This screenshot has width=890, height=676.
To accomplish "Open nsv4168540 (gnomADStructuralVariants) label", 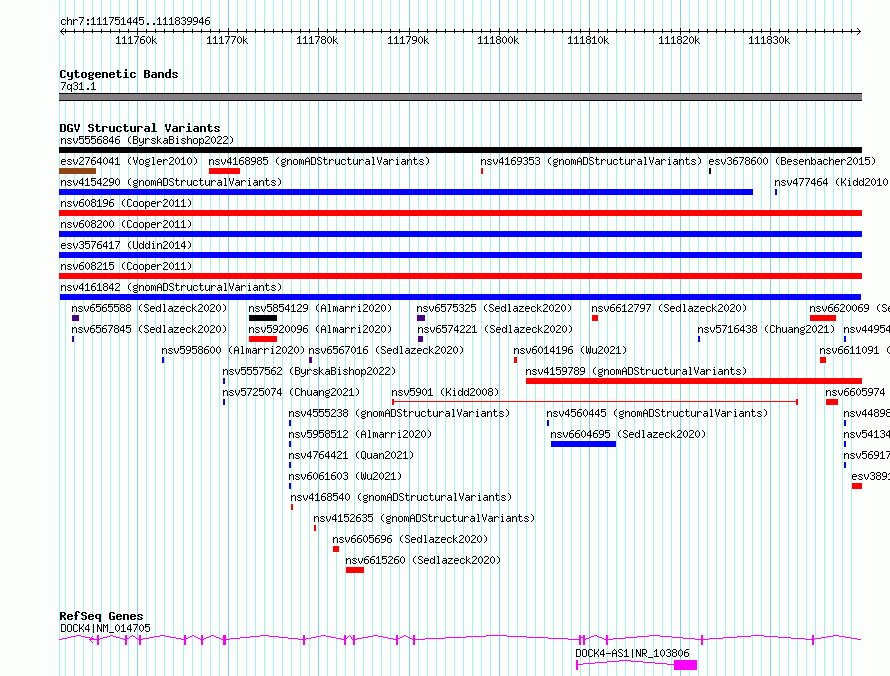I will (401, 497).
